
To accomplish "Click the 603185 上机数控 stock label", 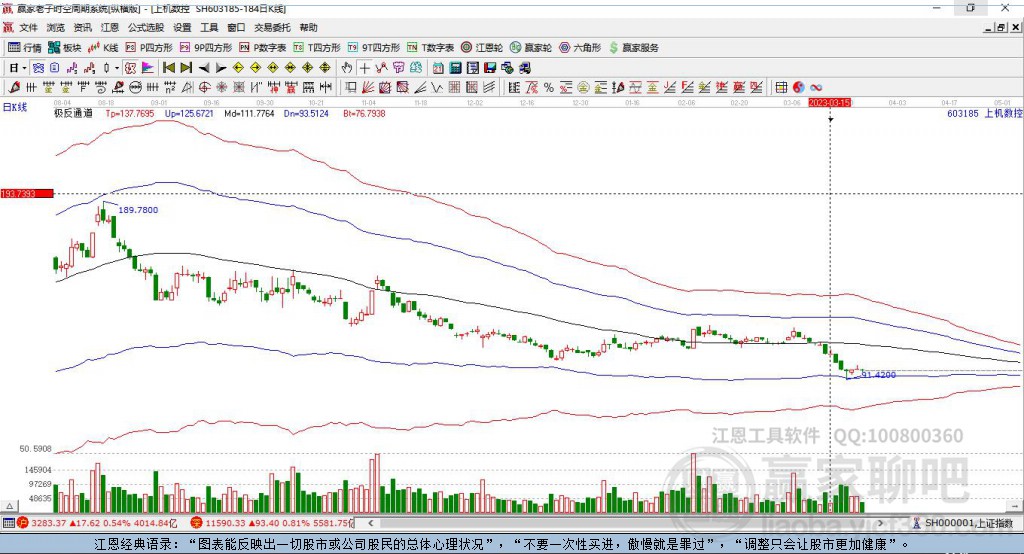I will tap(984, 114).
